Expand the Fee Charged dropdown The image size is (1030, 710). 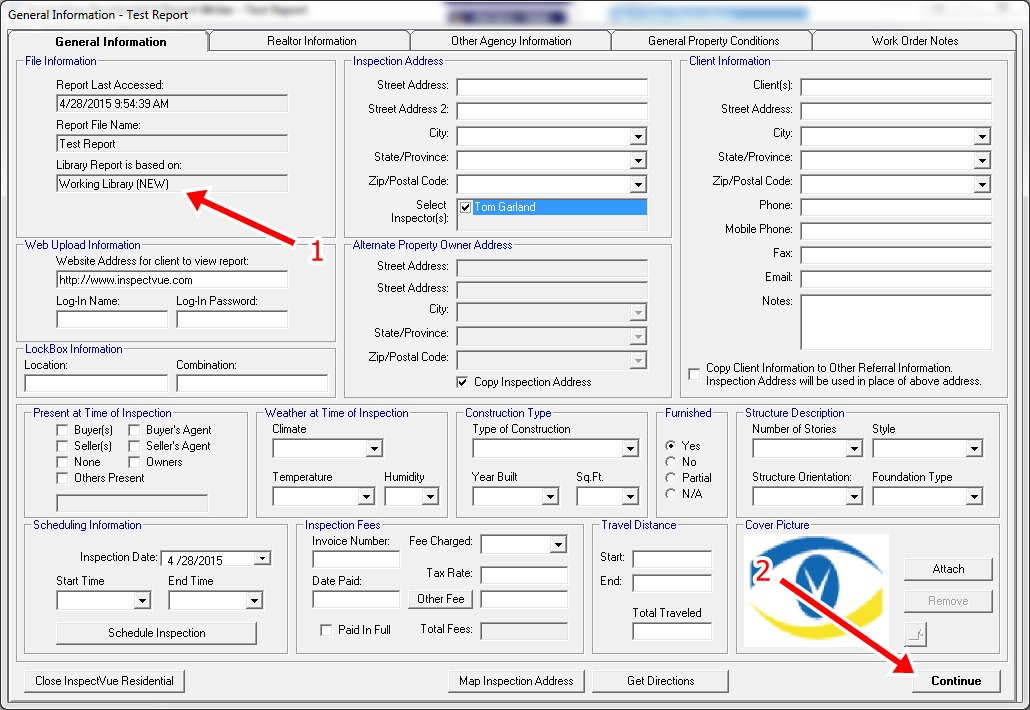(x=558, y=544)
